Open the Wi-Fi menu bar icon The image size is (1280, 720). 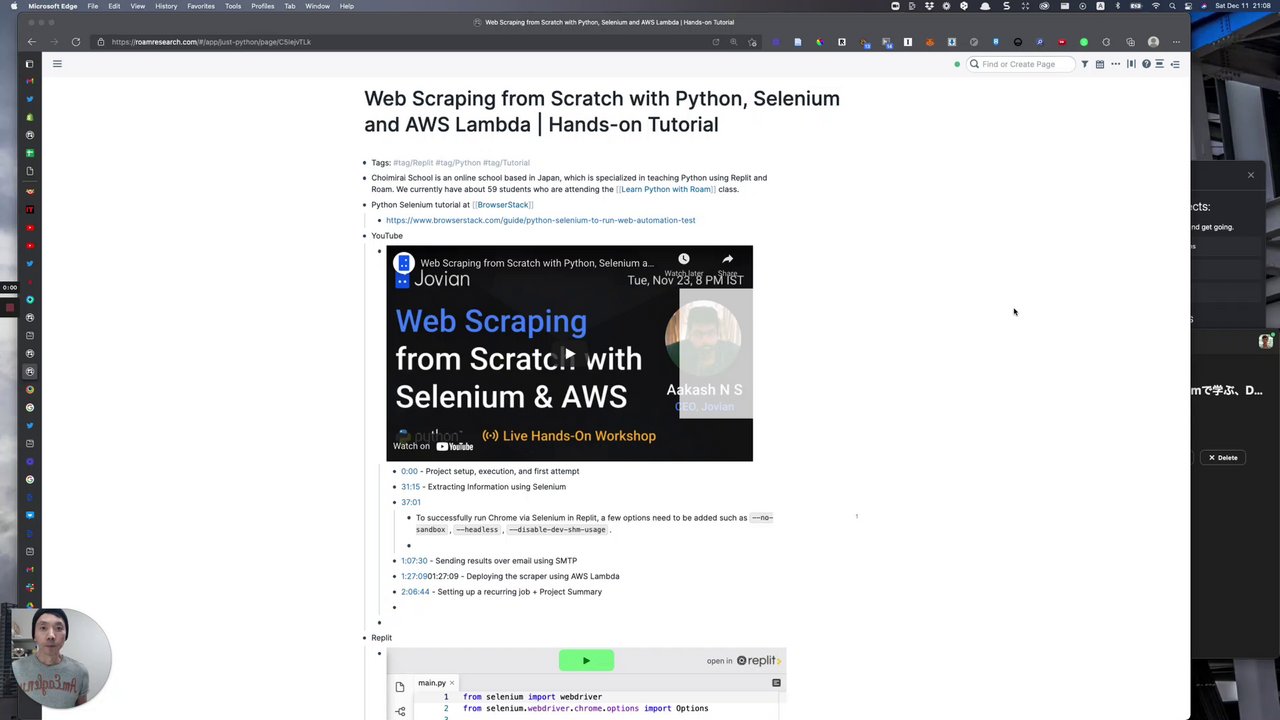coord(1156,6)
